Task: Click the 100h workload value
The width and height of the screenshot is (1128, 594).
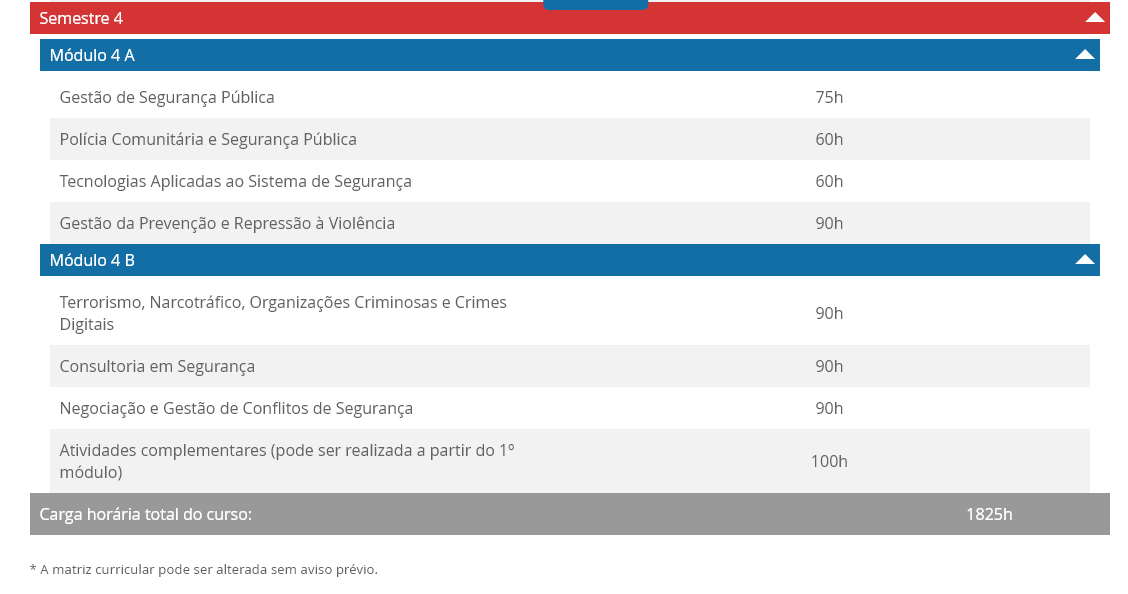Action: coord(829,461)
